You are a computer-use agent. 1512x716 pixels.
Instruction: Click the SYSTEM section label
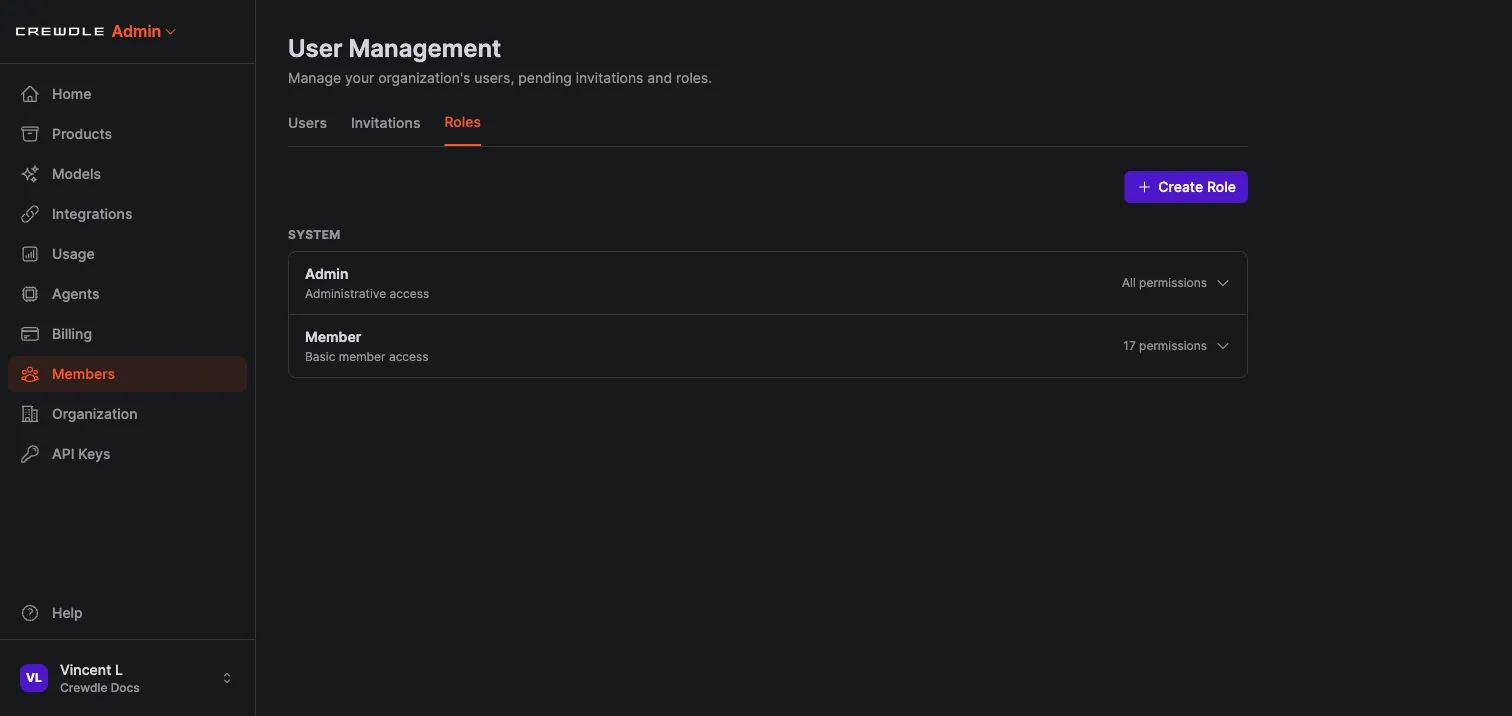(x=314, y=235)
